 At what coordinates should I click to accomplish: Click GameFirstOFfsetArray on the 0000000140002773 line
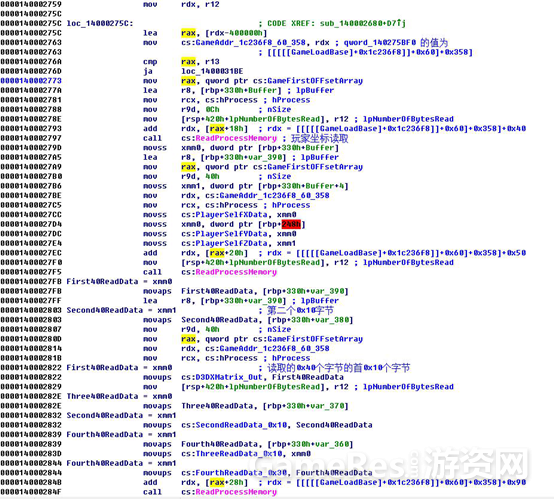(315, 81)
